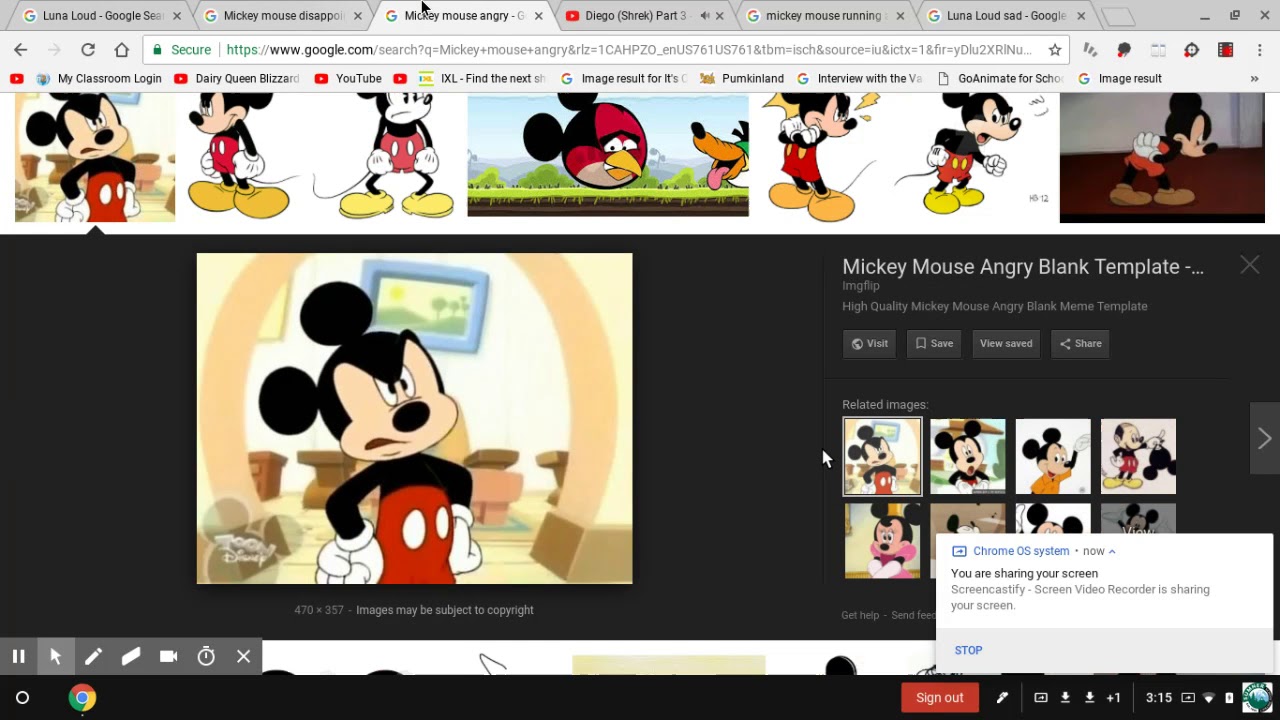Screen dimensions: 1280x720
Task: Click the Share button
Action: pyautogui.click(x=1080, y=343)
